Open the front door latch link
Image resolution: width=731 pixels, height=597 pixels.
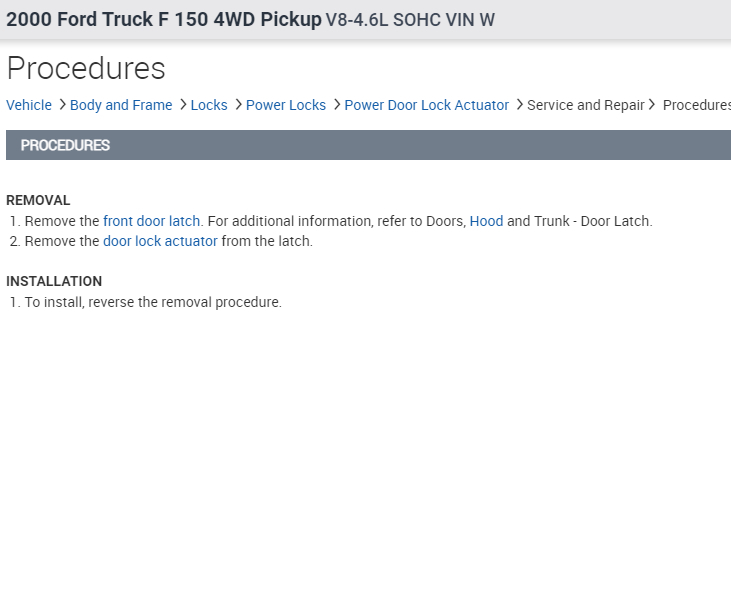tap(151, 221)
